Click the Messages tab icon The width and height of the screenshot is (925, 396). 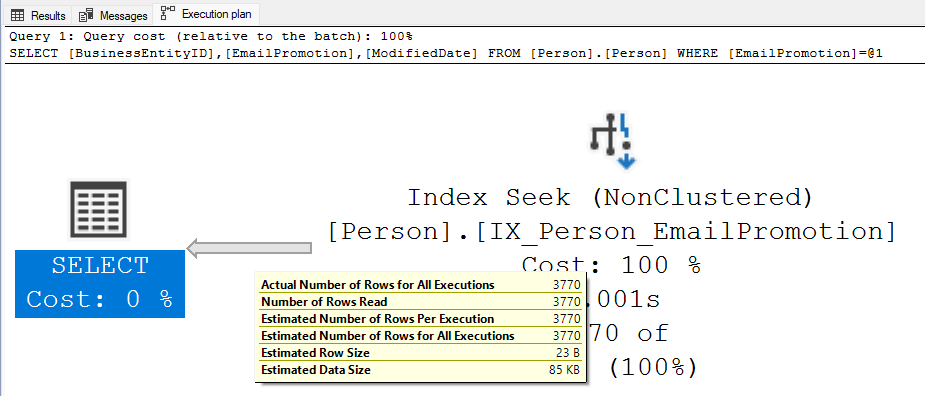tap(86, 15)
